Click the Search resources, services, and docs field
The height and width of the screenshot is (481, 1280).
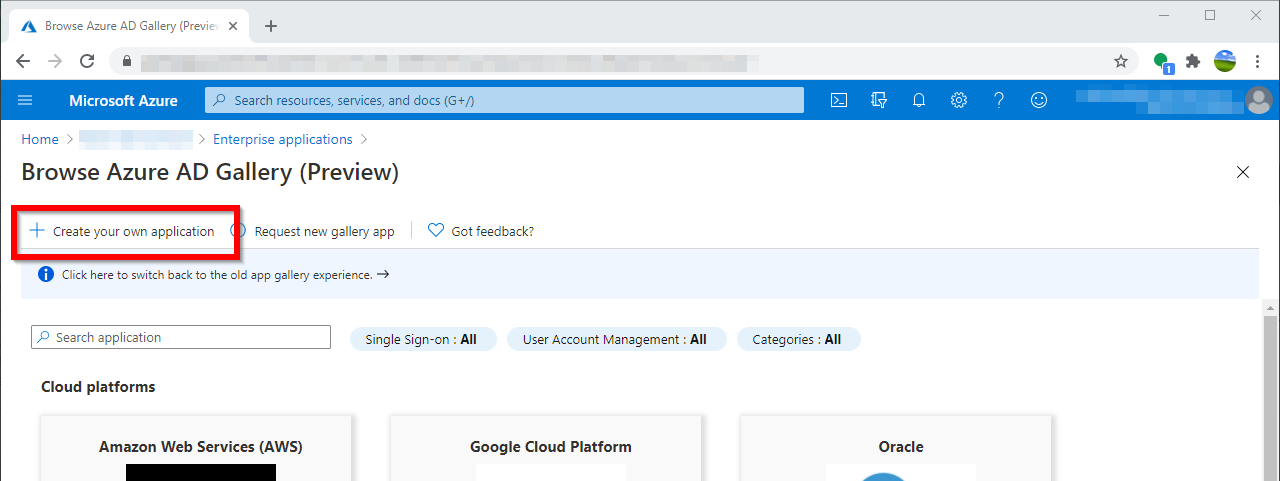tap(504, 100)
